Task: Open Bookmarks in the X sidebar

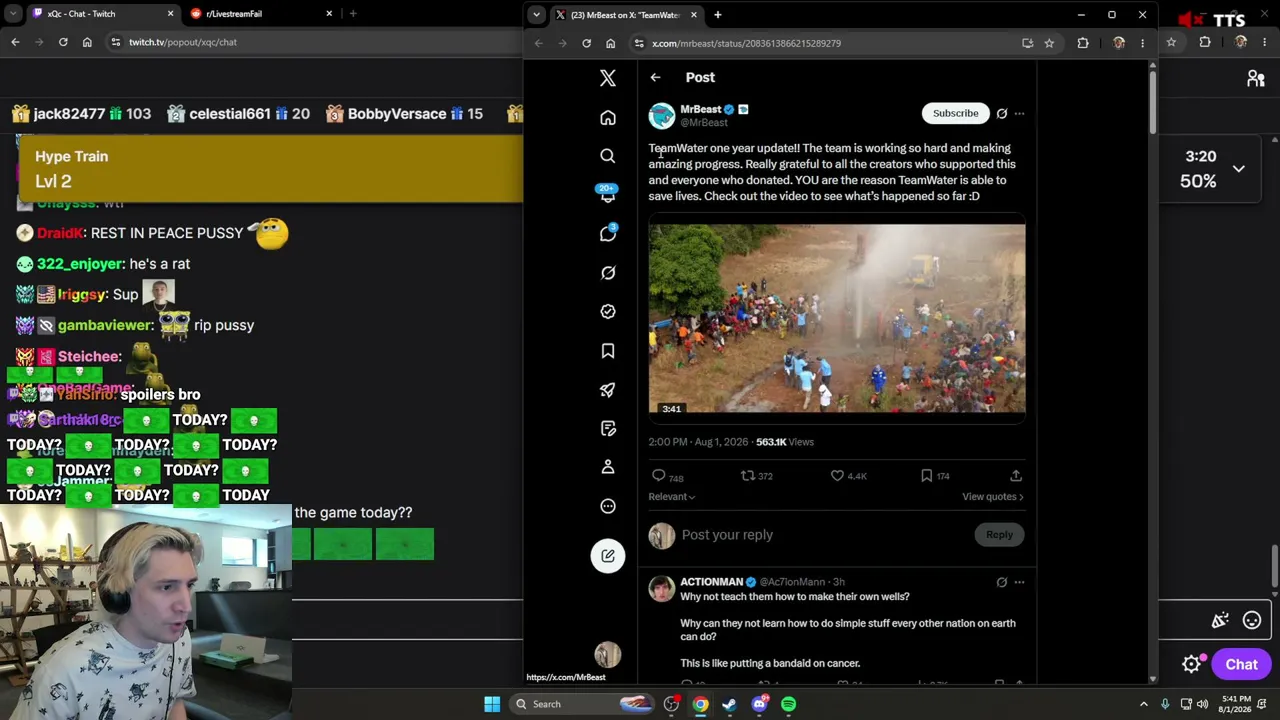Action: point(608,351)
